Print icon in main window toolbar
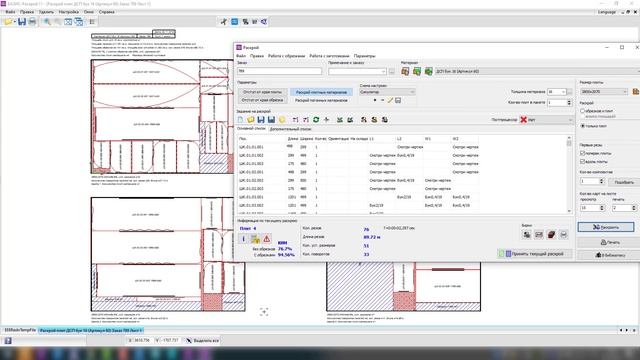640x360 pixels. [x=32, y=22]
